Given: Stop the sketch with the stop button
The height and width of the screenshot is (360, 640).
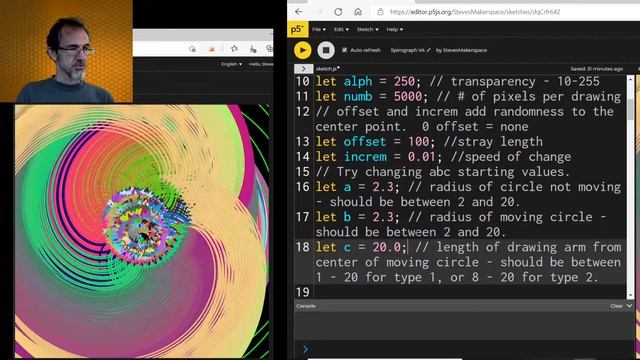Looking at the screenshot, I should coord(326,50).
